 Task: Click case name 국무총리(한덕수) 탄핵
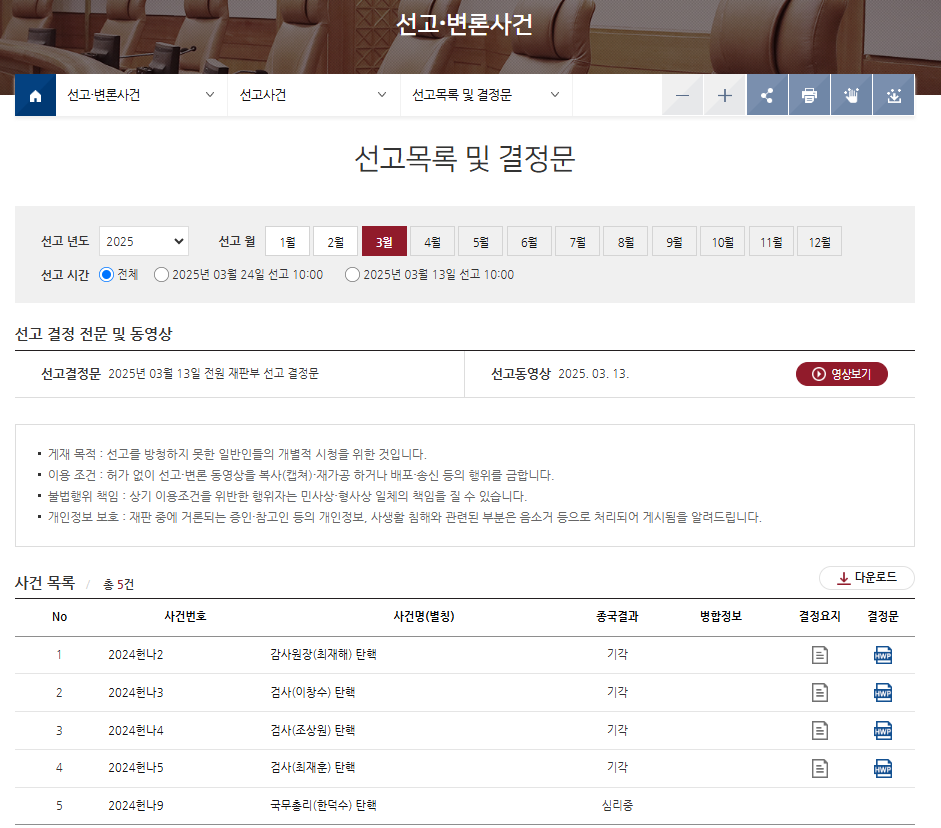pyautogui.click(x=323, y=805)
